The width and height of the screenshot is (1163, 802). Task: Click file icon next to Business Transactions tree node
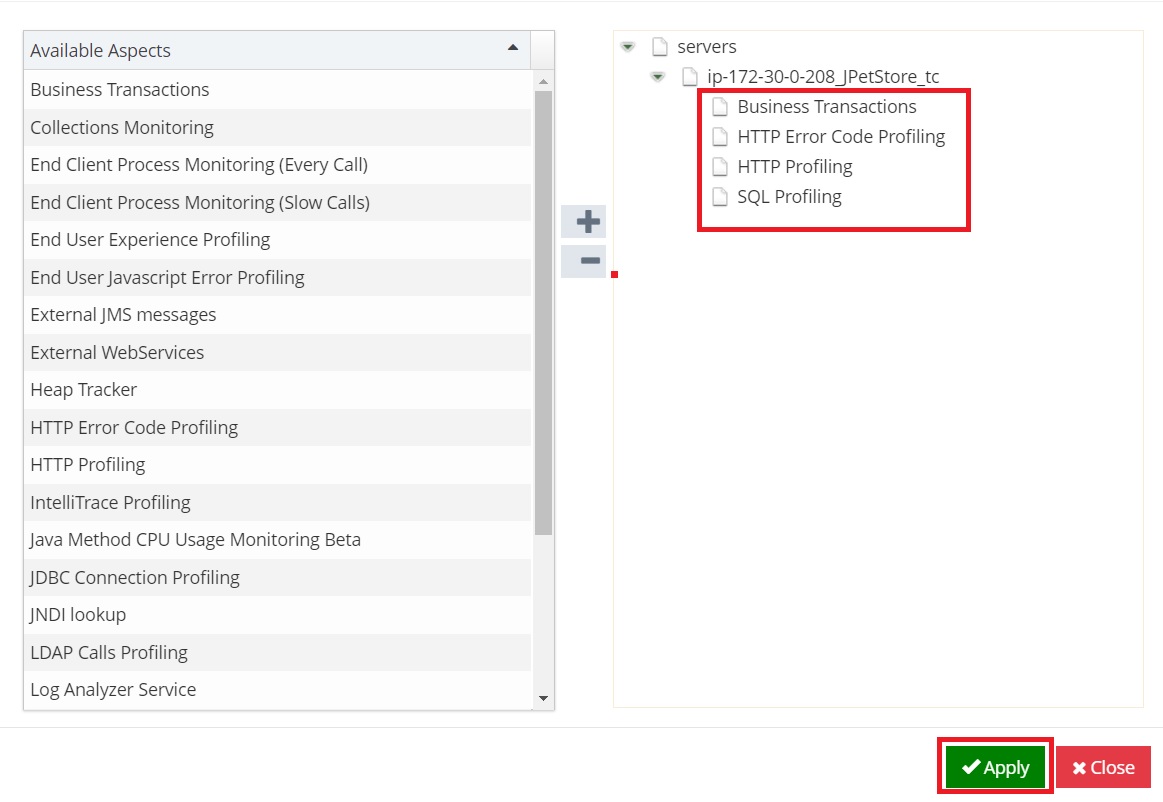tap(720, 107)
